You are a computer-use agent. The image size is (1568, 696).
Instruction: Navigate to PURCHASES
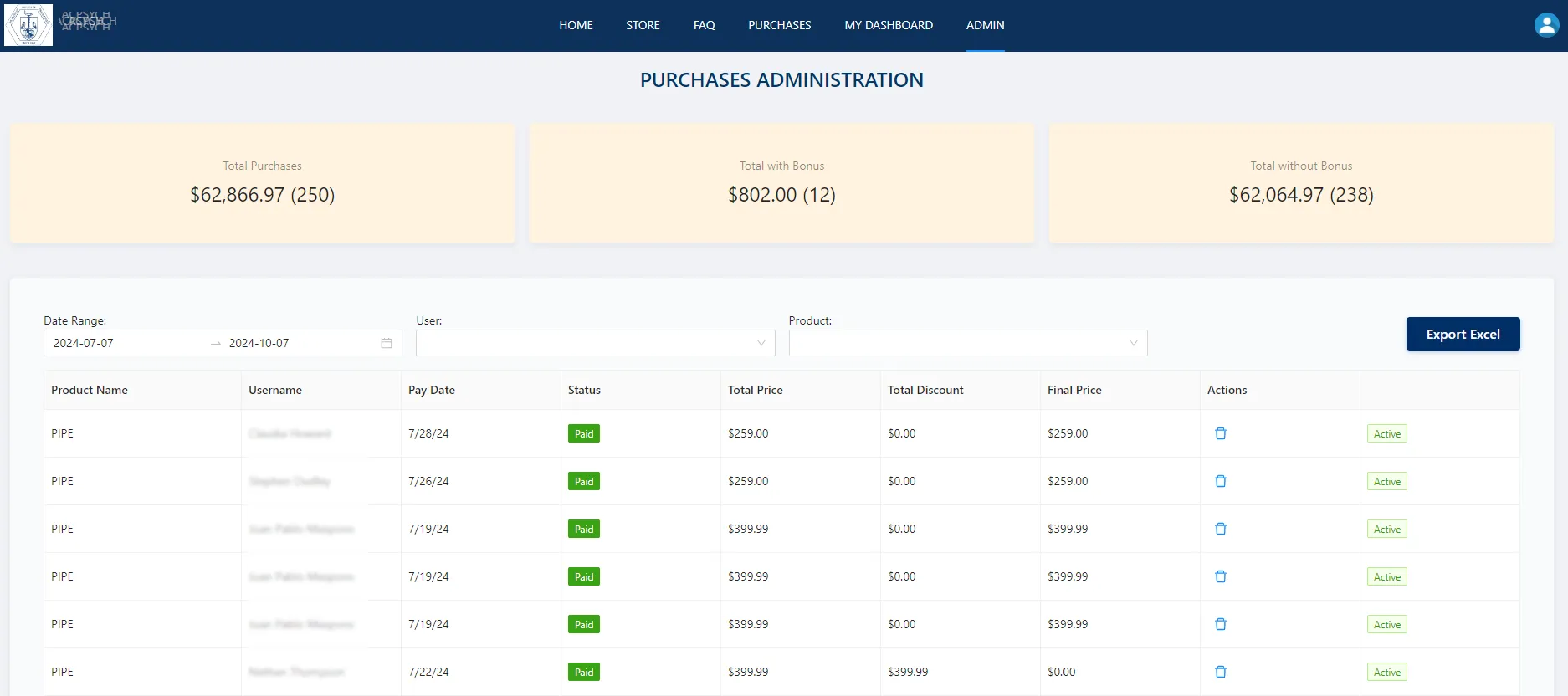pos(779,25)
